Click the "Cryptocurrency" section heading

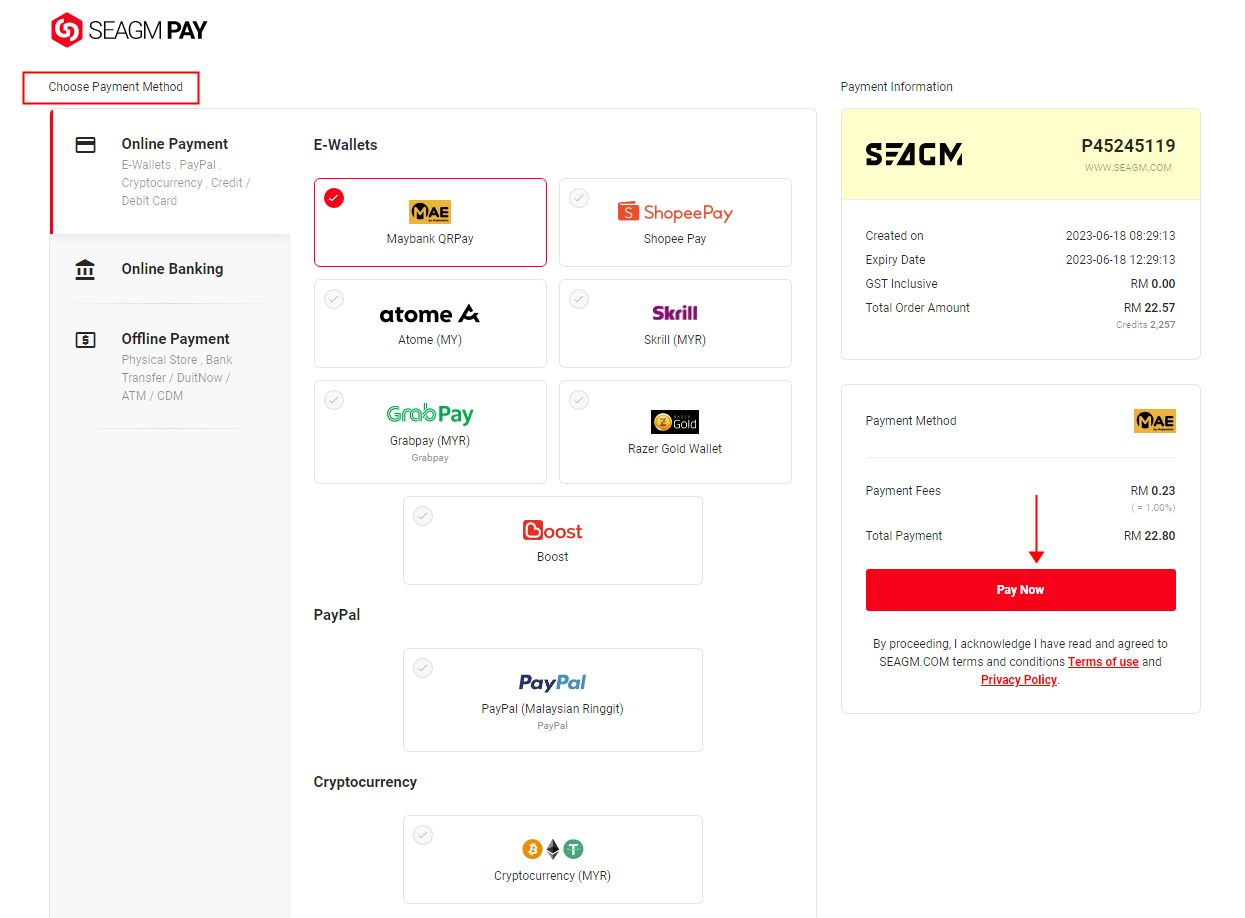[365, 782]
